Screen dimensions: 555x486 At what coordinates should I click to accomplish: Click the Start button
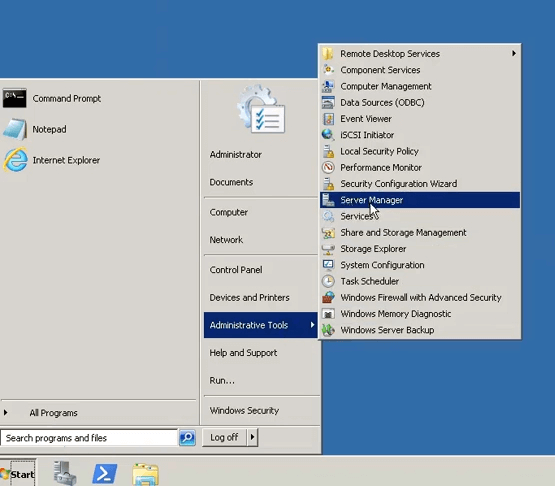[18, 474]
